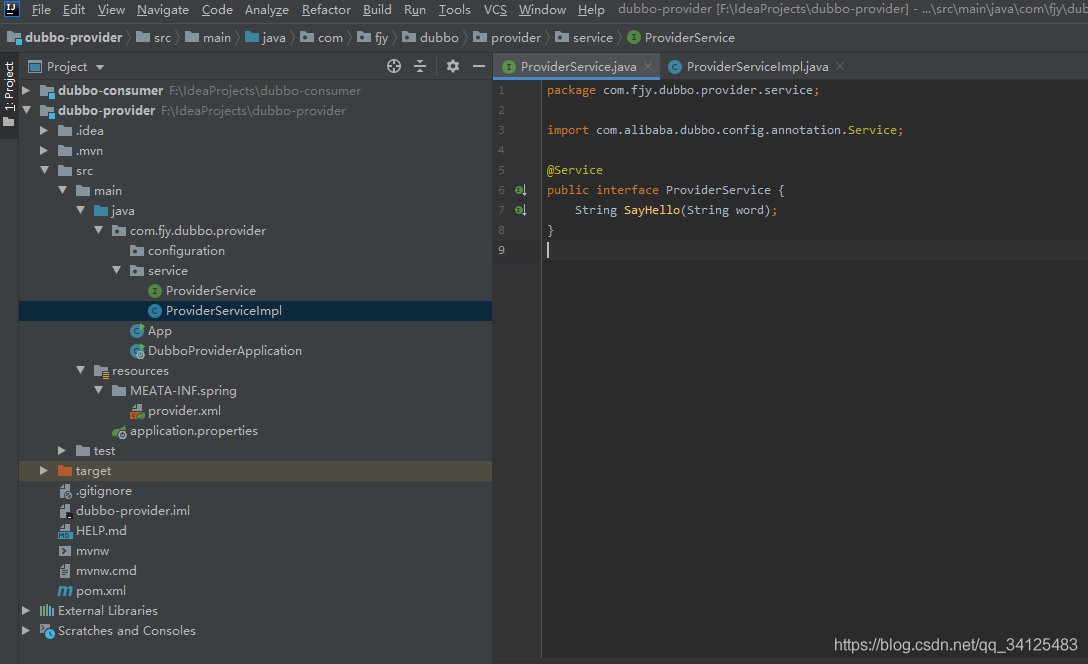Image resolution: width=1088 pixels, height=664 pixels.
Task: Click the DubboProviderApplication class icon
Action: click(137, 351)
